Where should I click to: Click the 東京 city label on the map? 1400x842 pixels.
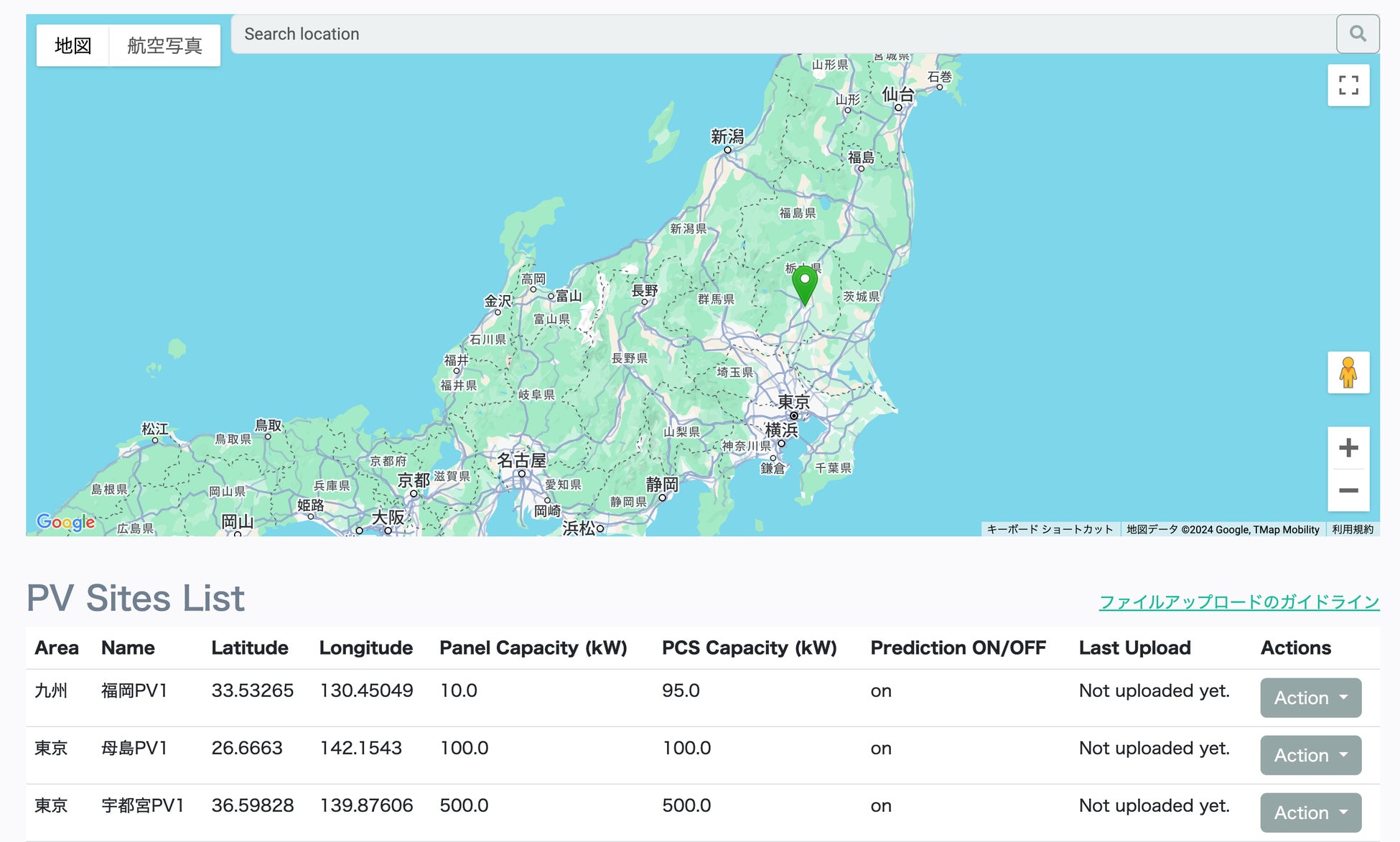[794, 401]
